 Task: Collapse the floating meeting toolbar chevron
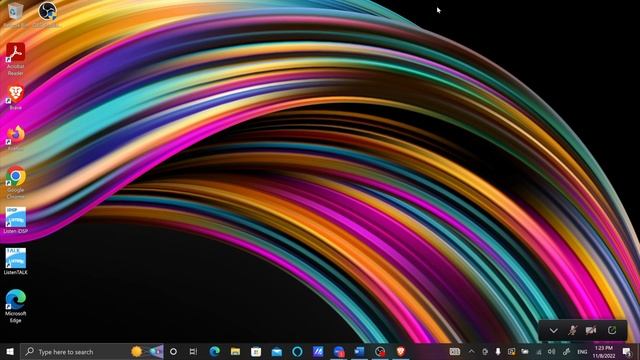pos(553,331)
